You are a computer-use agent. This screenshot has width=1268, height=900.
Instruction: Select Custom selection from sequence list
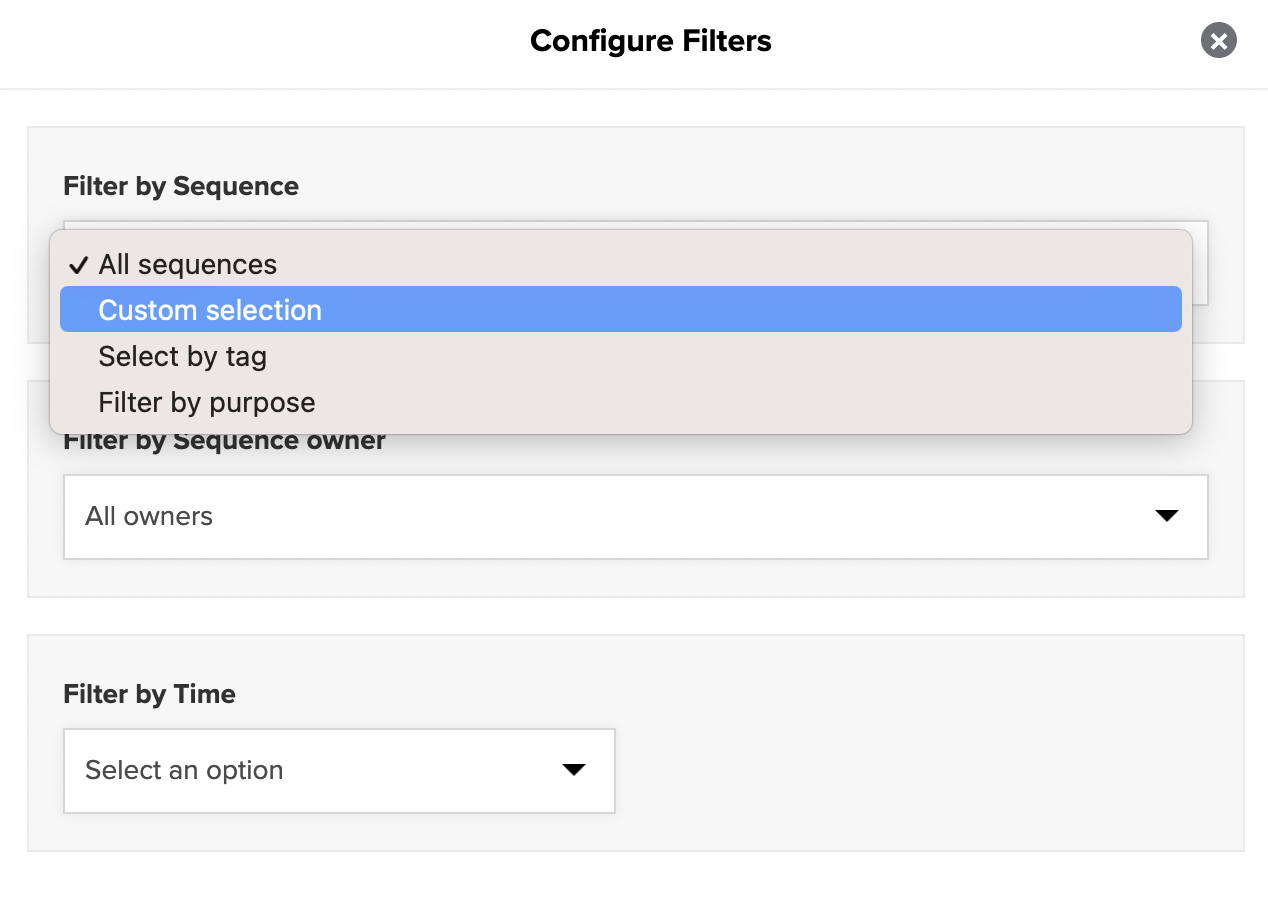pyautogui.click(x=620, y=310)
